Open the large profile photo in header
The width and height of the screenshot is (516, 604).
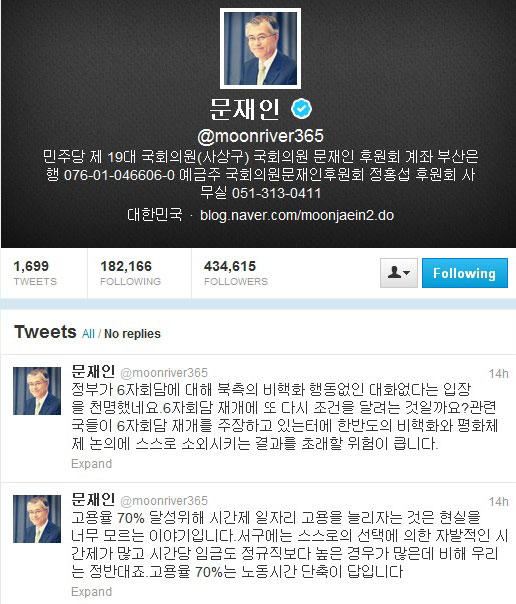(x=260, y=49)
